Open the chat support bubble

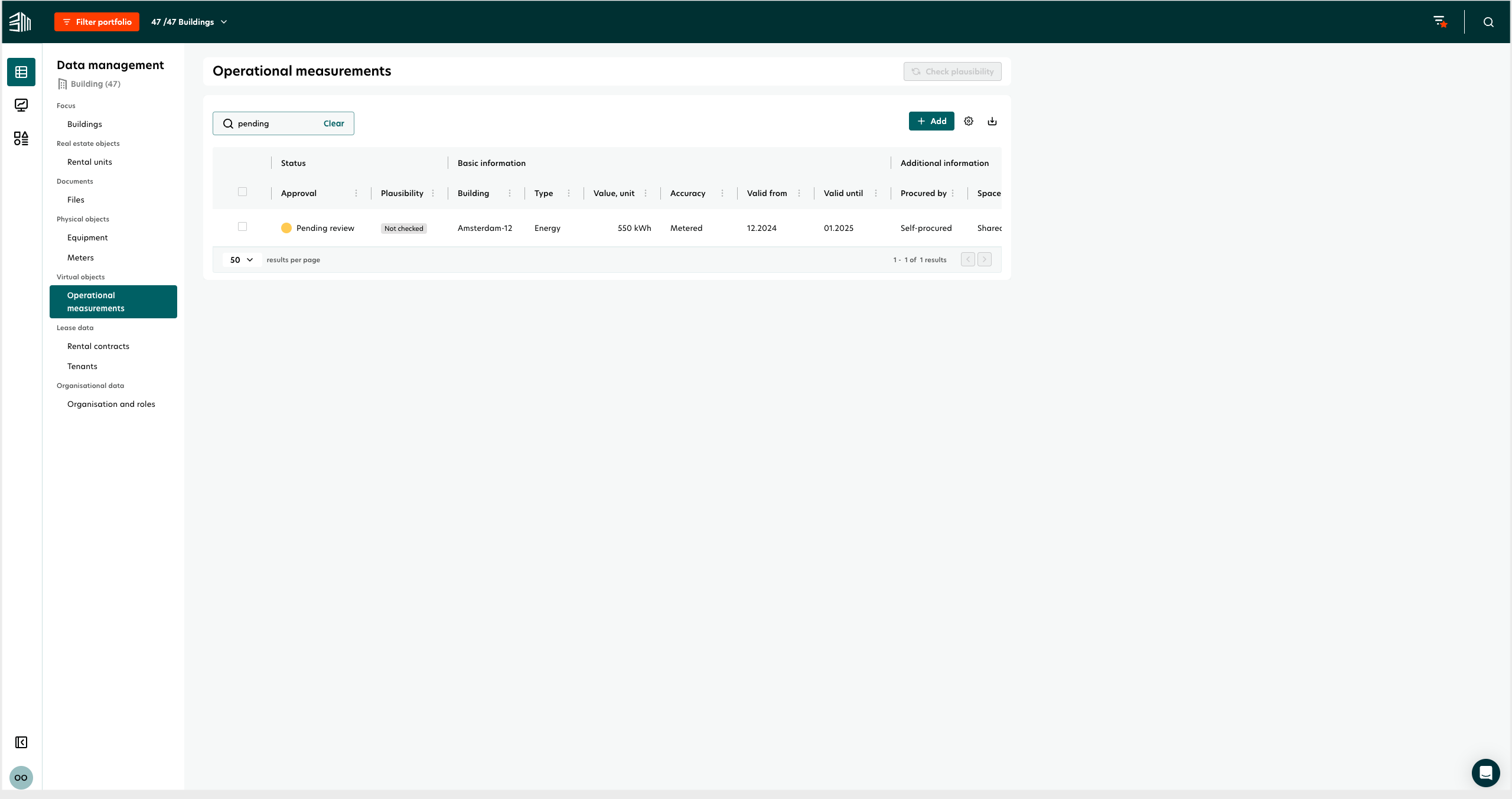click(1486, 773)
